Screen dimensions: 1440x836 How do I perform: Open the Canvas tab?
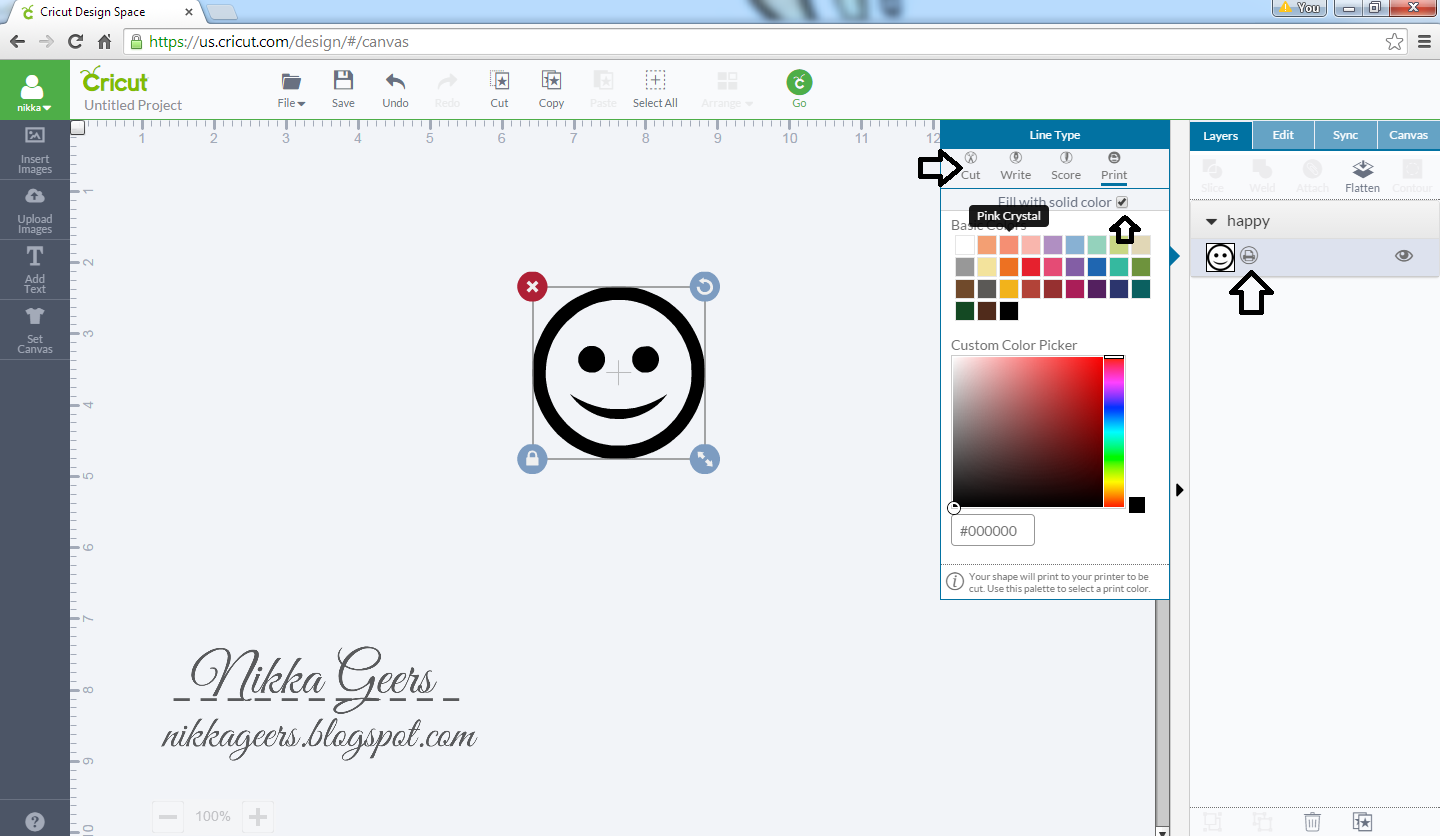pyautogui.click(x=1408, y=134)
